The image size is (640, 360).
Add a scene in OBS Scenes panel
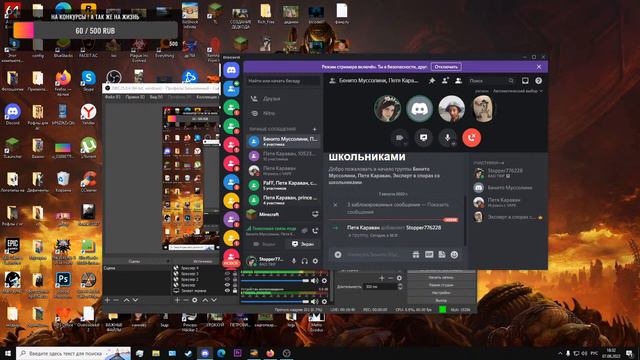[107, 300]
